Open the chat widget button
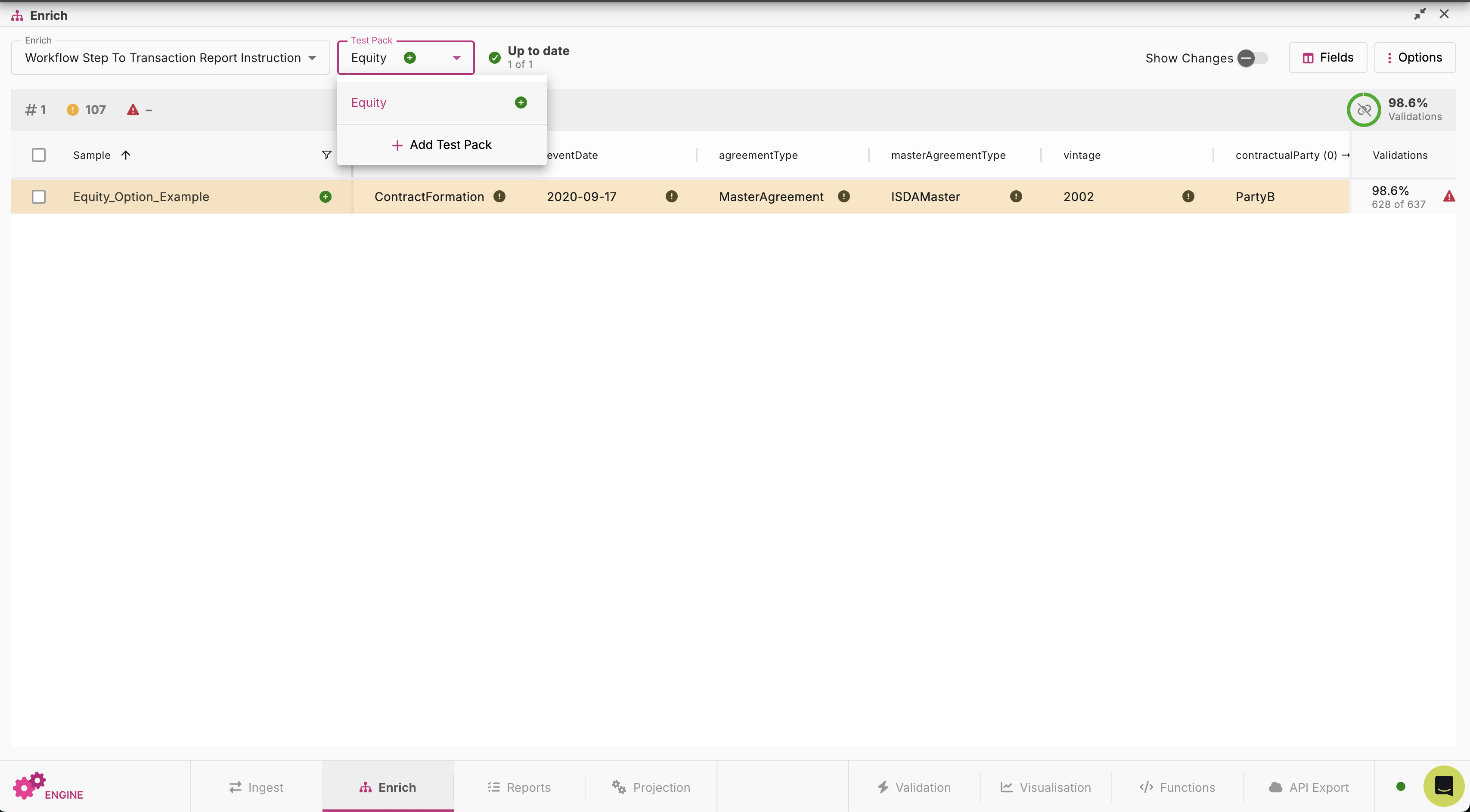Screen dimensions: 1470x812 tap(1444, 786)
